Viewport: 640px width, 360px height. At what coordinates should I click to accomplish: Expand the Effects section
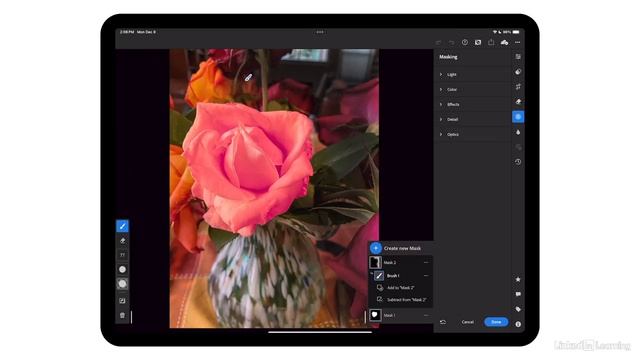[473, 104]
